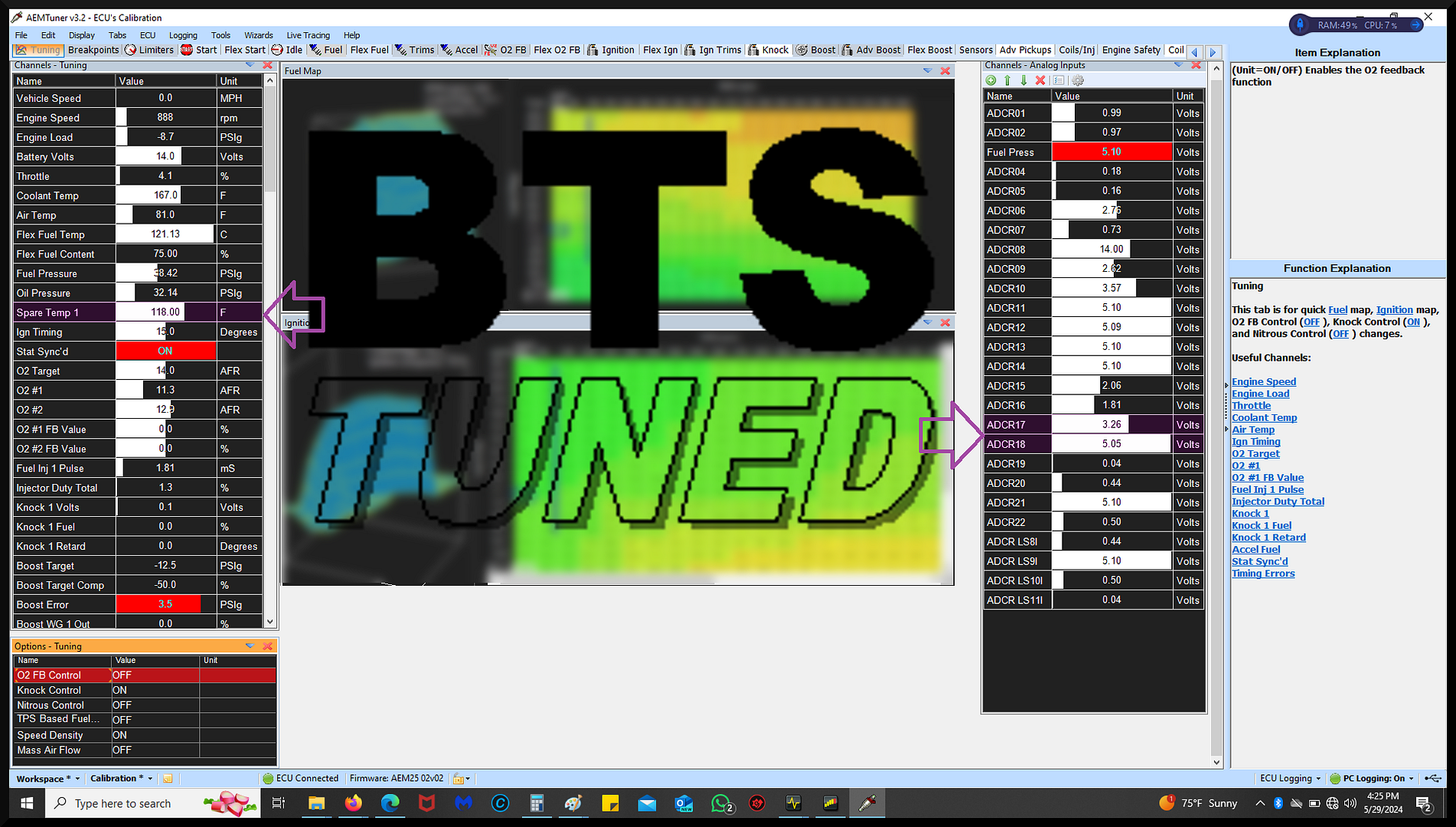Click the Engine Speed link under Useful Channels

tap(1264, 381)
